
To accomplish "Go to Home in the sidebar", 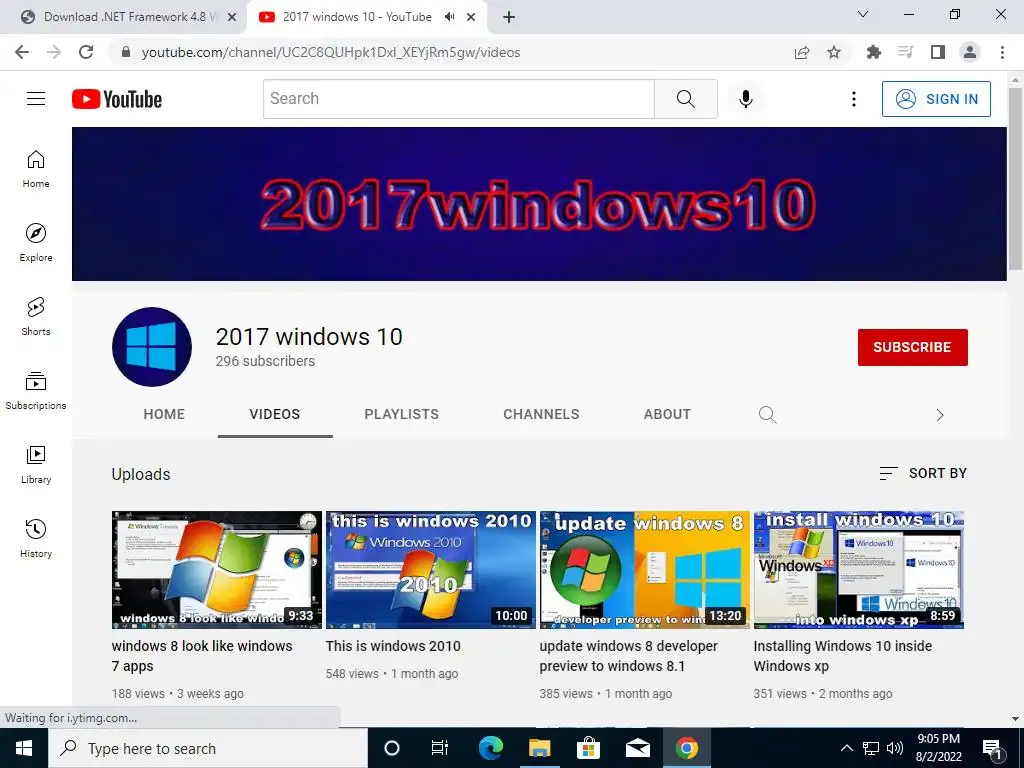I will [36, 168].
